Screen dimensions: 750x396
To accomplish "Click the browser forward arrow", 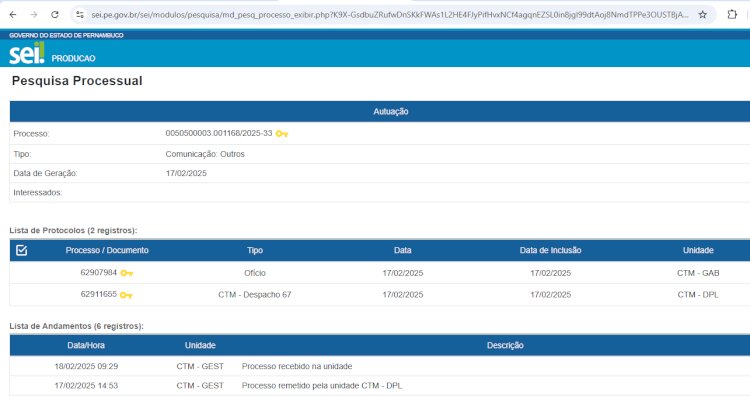I will click(x=33, y=15).
